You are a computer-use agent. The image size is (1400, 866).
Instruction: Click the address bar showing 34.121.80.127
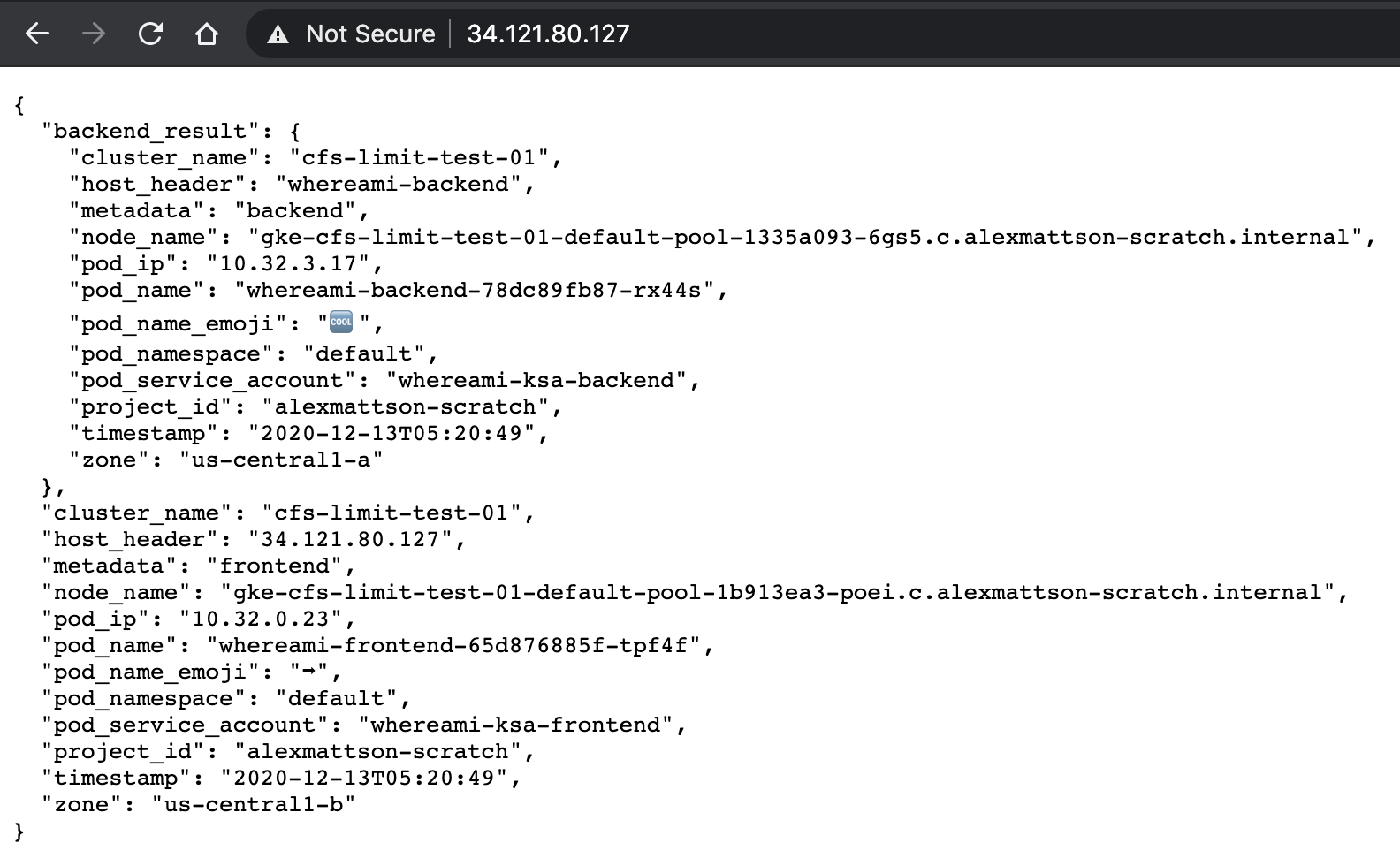point(822,34)
